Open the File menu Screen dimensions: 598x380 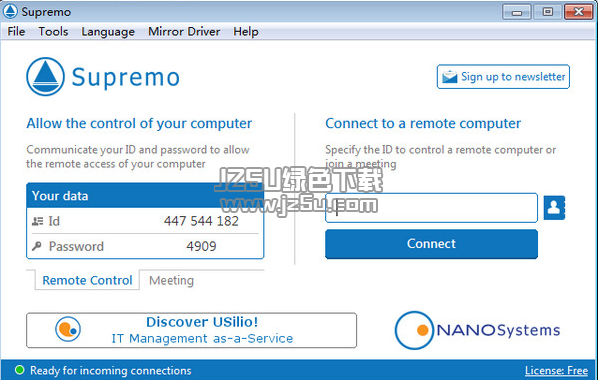[16, 32]
